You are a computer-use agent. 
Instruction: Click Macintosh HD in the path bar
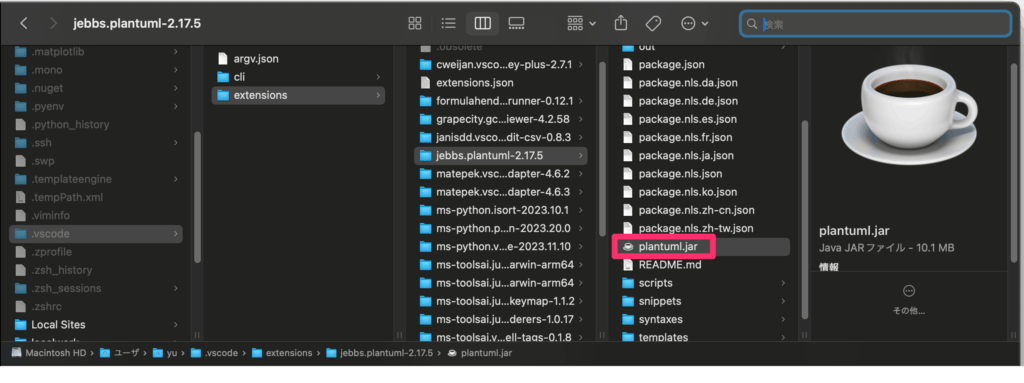coord(50,354)
